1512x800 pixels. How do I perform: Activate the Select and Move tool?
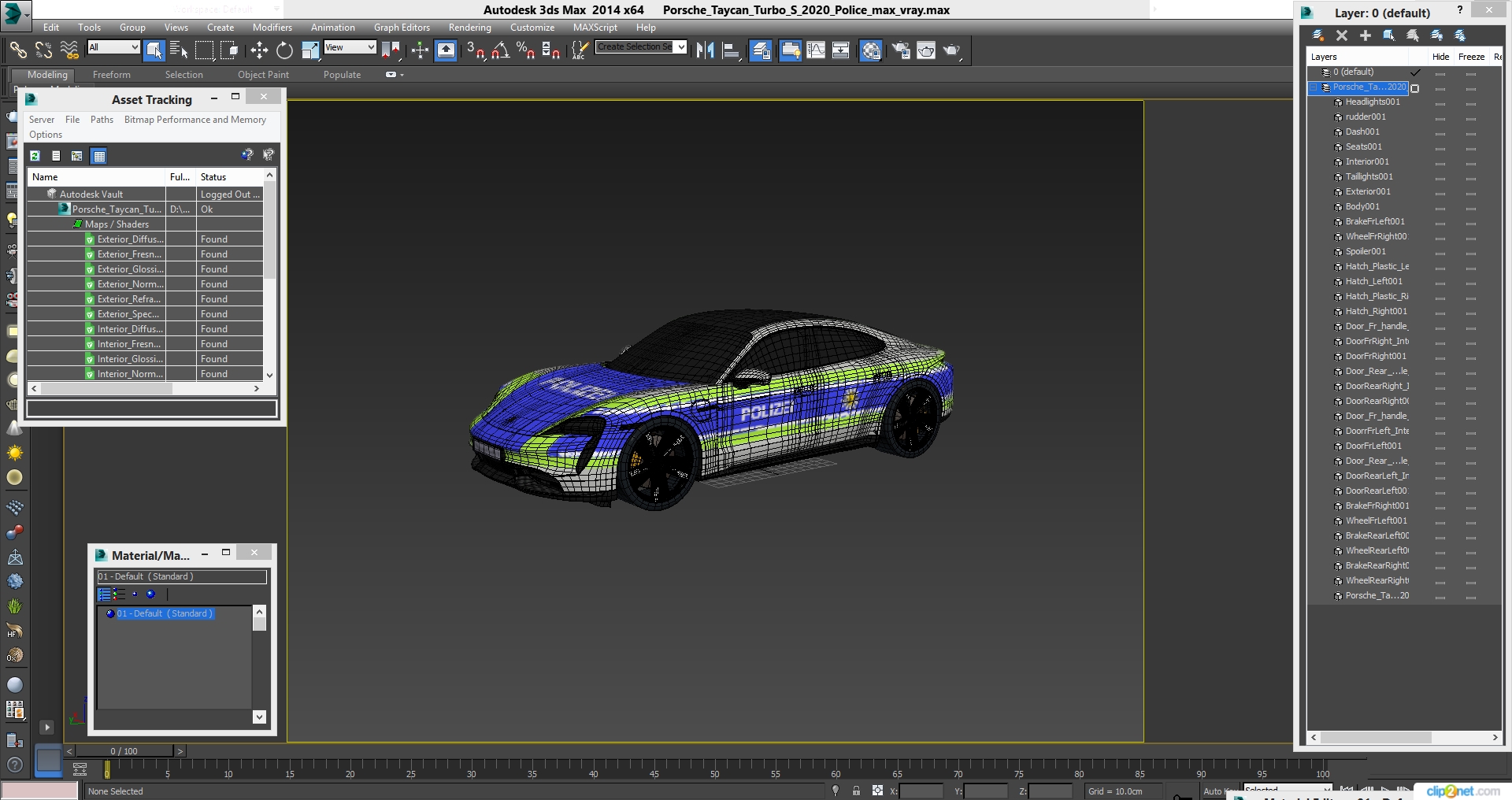click(x=259, y=50)
